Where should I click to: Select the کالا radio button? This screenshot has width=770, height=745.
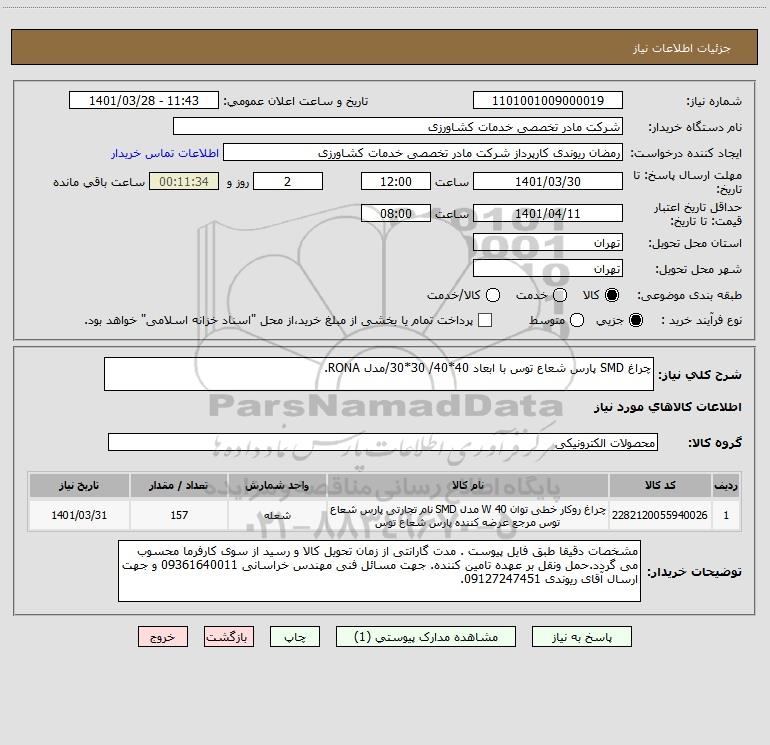tap(612, 295)
